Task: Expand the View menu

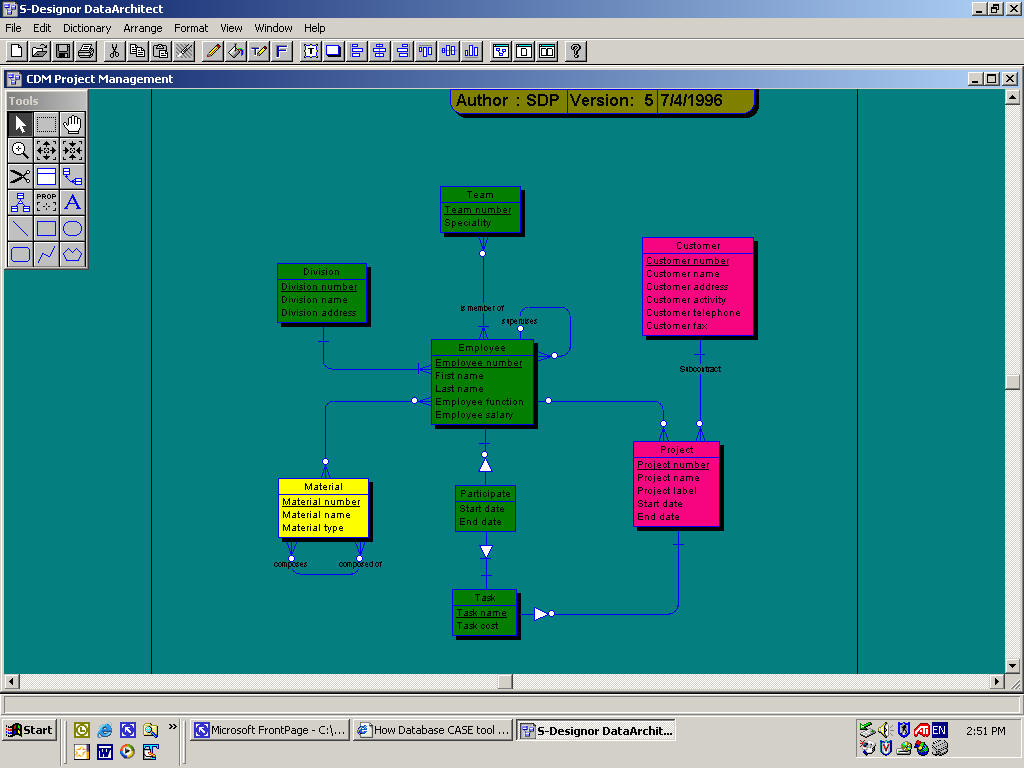Action: (x=231, y=28)
